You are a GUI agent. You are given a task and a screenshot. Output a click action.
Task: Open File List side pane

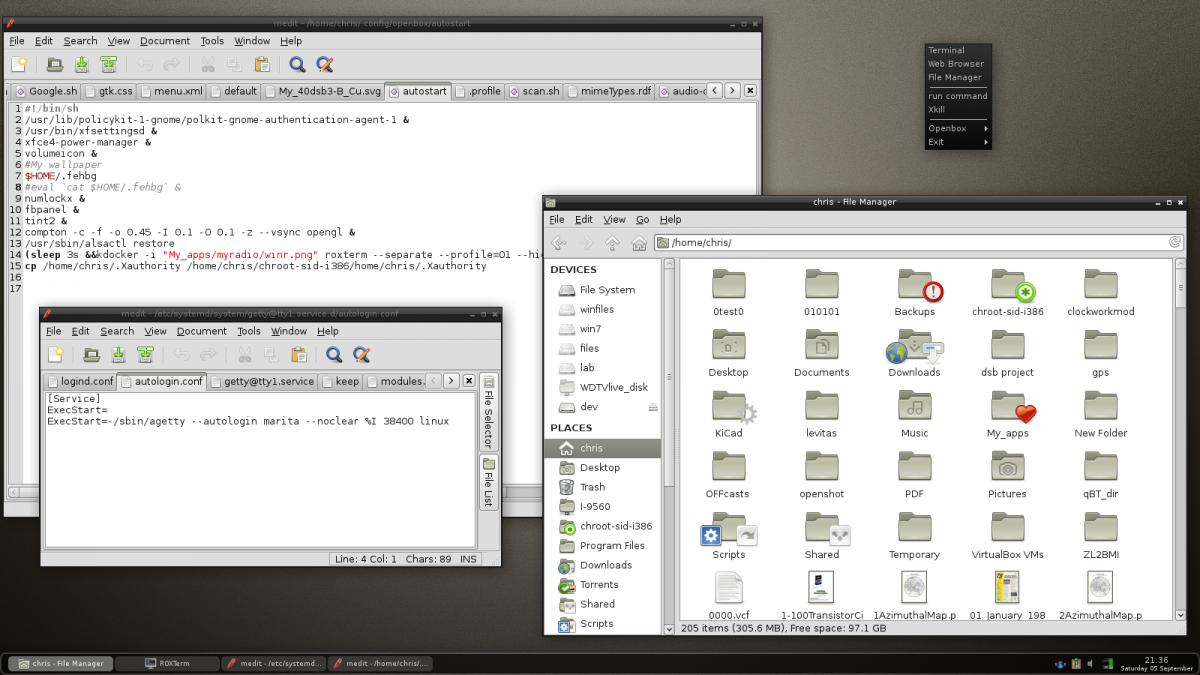pos(489,482)
